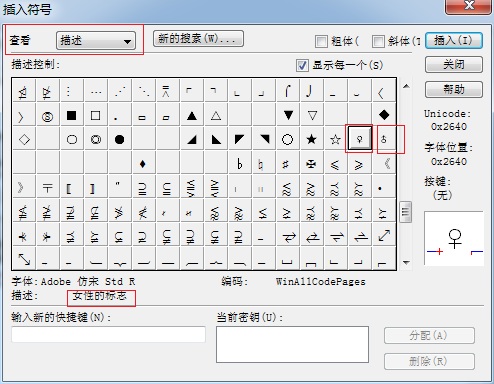Select the bottom half integral symbol
This screenshot has width=494, height=384.
click(310, 90)
